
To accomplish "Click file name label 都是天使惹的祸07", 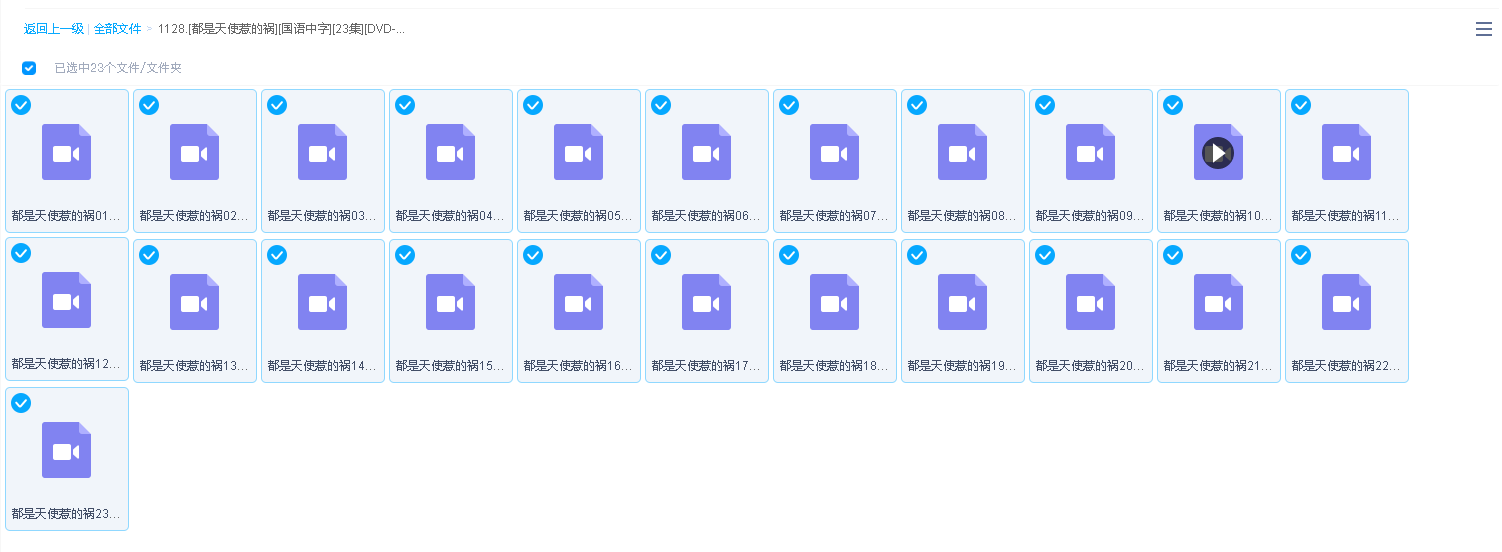I will tap(834, 216).
